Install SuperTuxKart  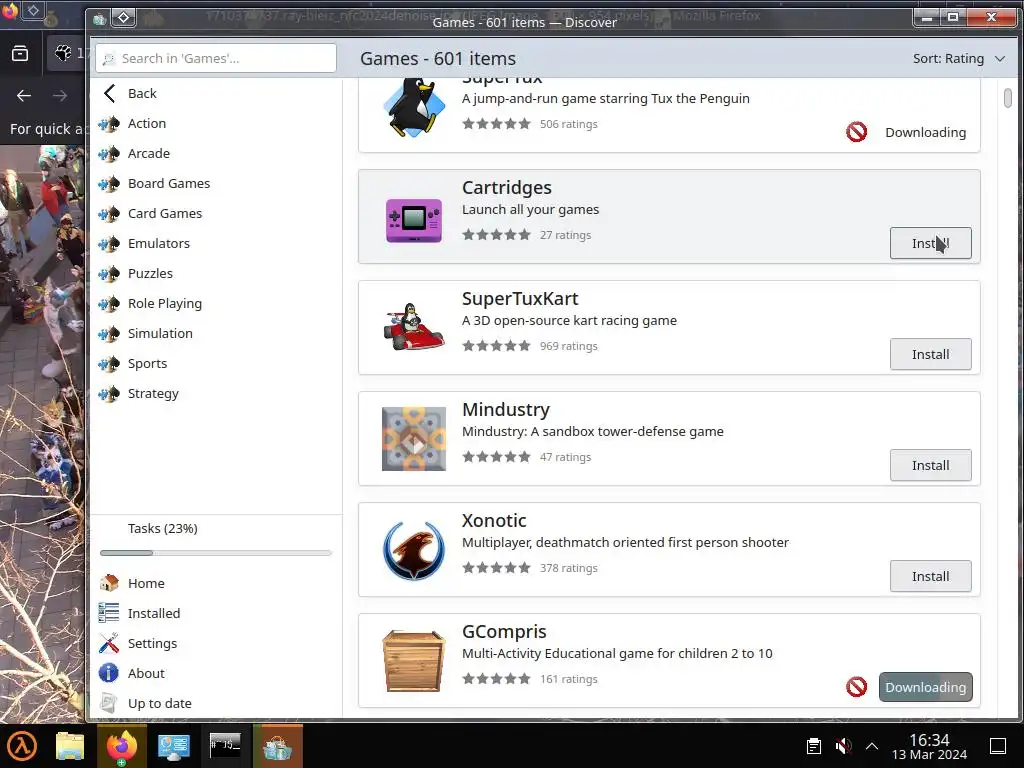[931, 354]
